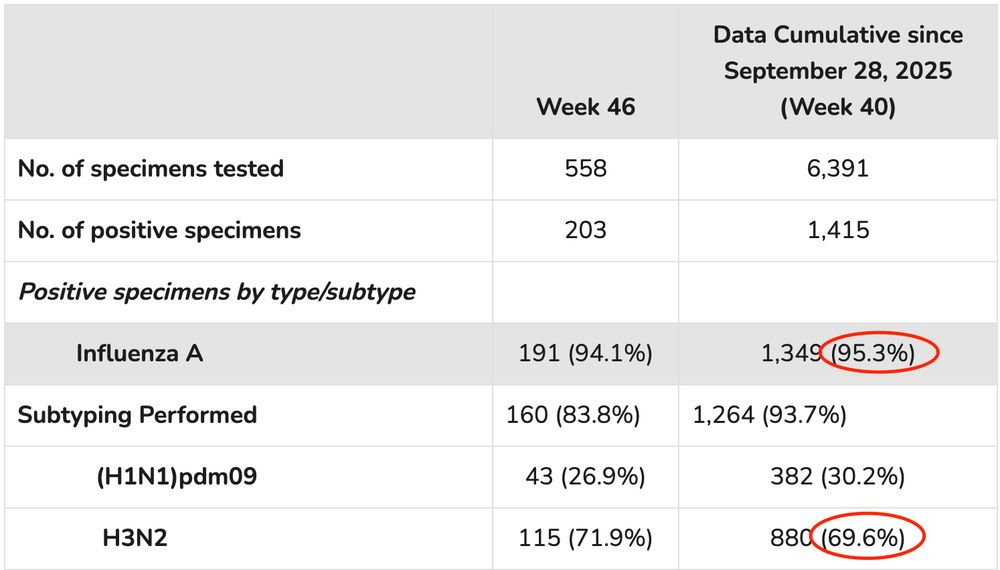Click the Week 46 column header
This screenshot has height=570, width=1000.
tap(585, 106)
